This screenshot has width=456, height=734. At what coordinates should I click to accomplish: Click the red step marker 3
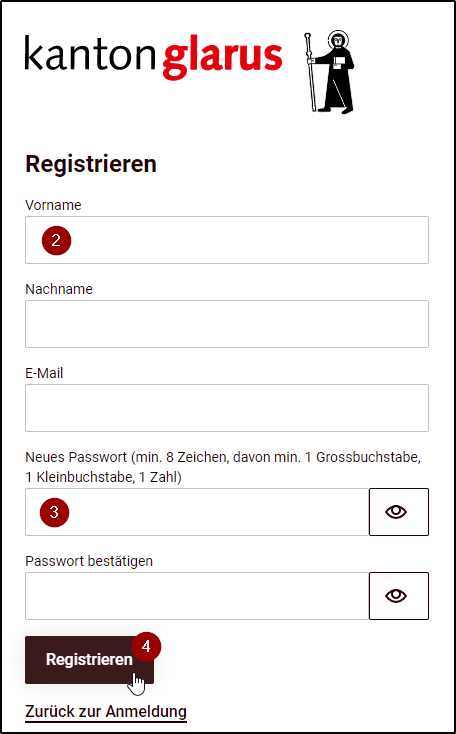click(54, 512)
